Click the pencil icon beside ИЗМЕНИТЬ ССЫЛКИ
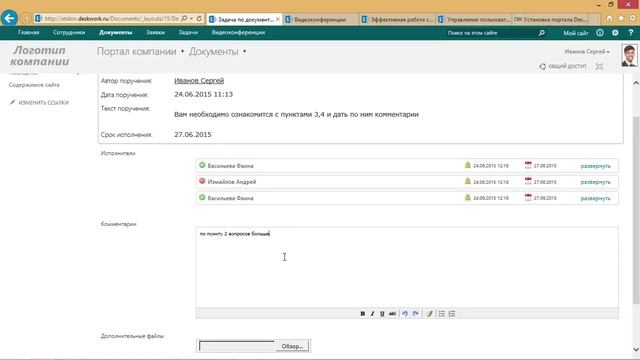 pos(13,102)
